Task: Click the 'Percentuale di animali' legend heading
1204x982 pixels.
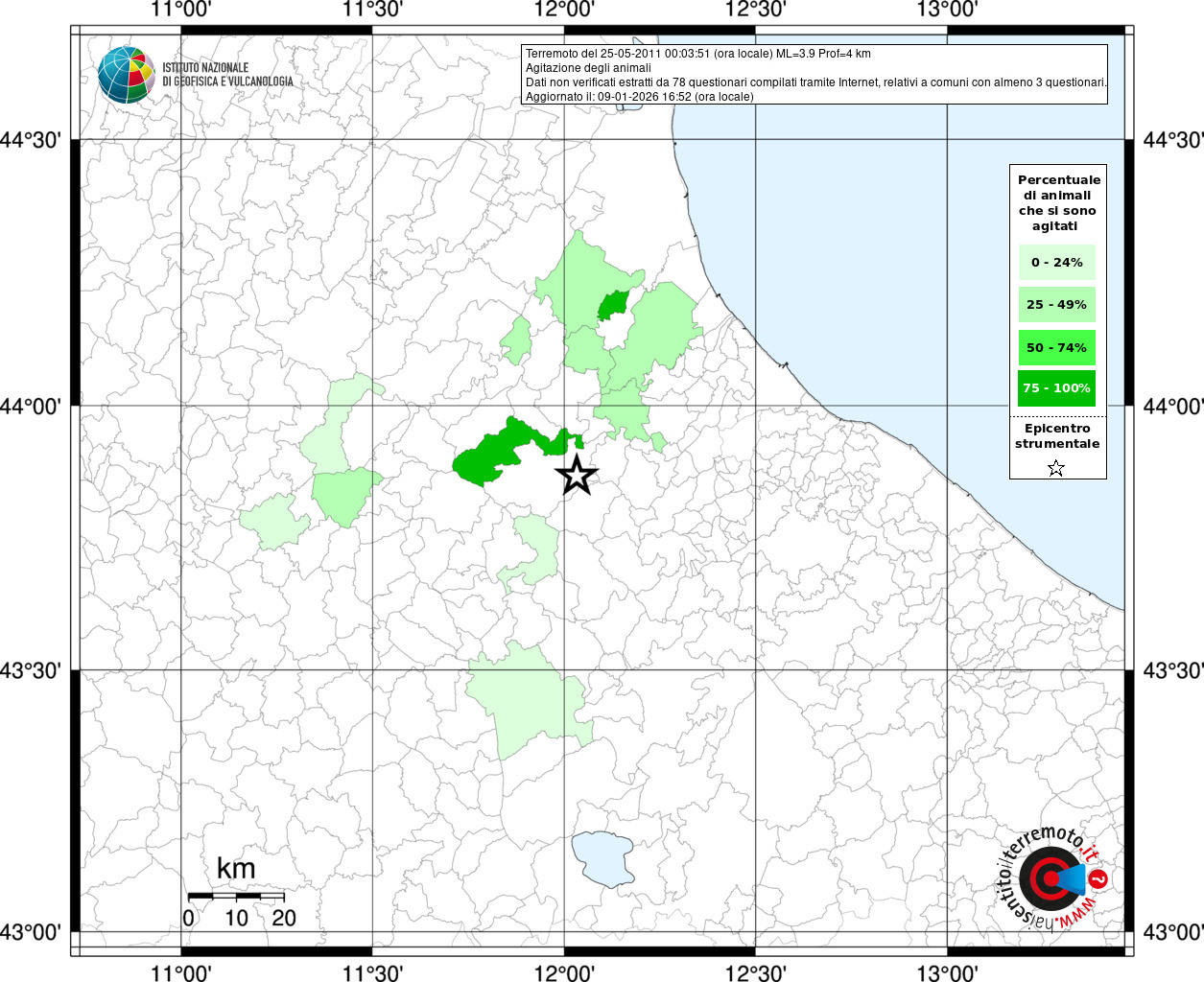Action: click(1058, 202)
